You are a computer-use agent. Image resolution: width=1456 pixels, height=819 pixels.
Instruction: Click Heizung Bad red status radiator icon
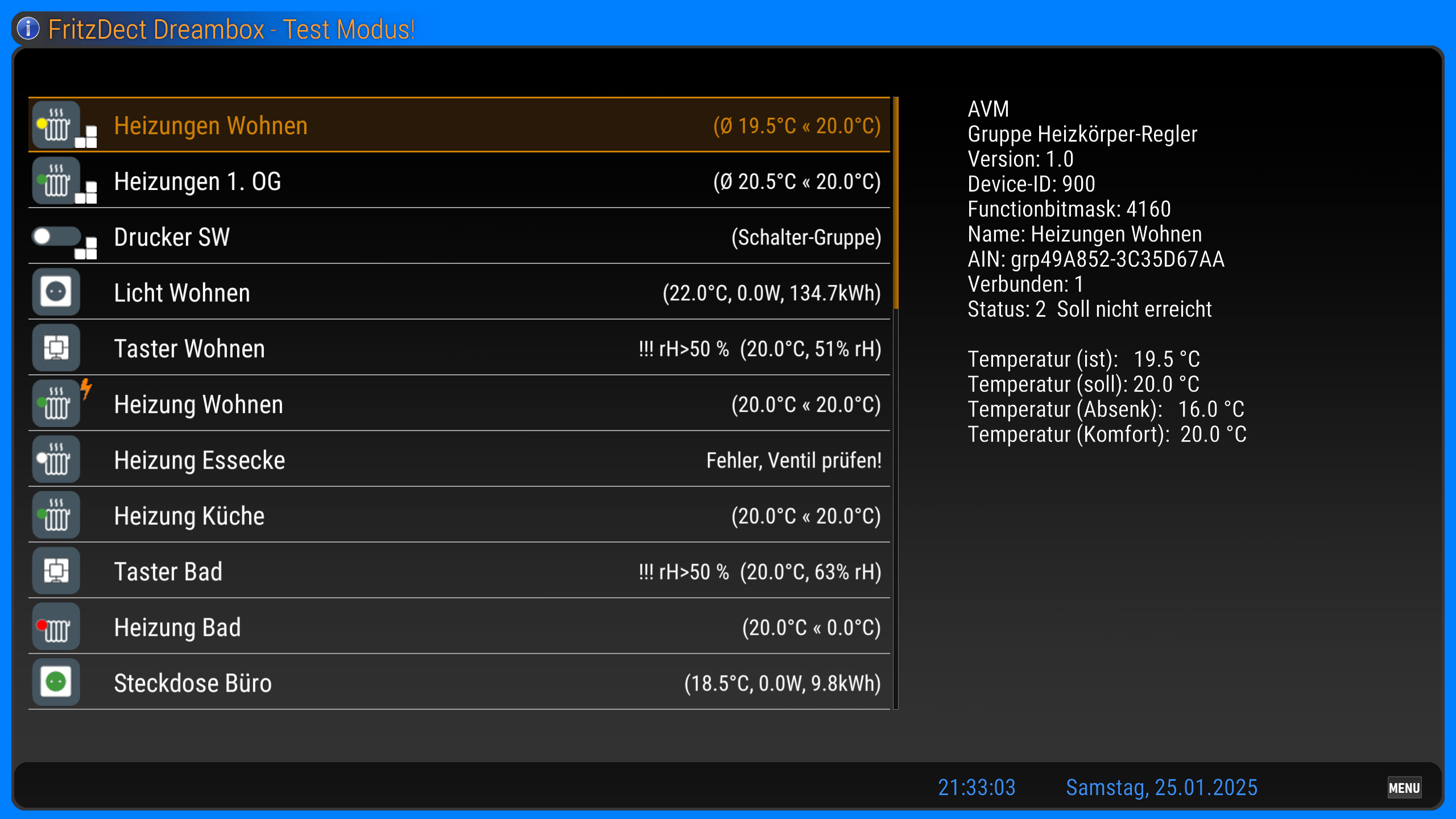coord(56,627)
